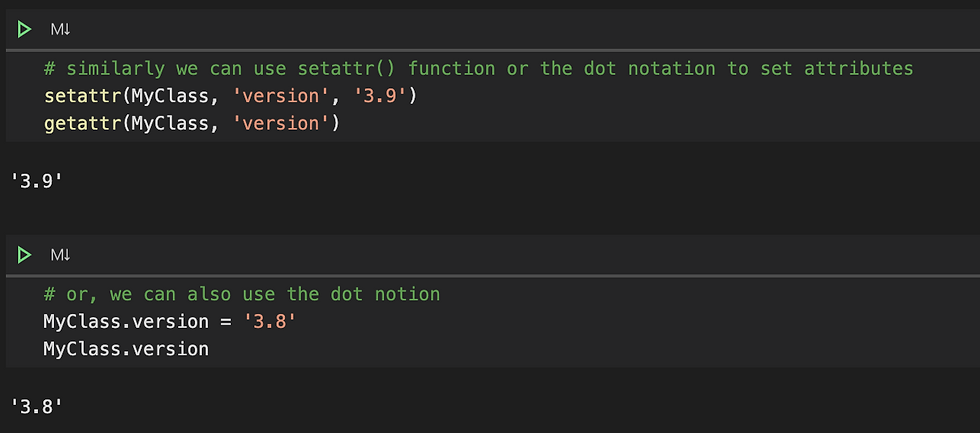Click the equals sign in version assignment
This screenshot has height=433, width=980.
226,321
